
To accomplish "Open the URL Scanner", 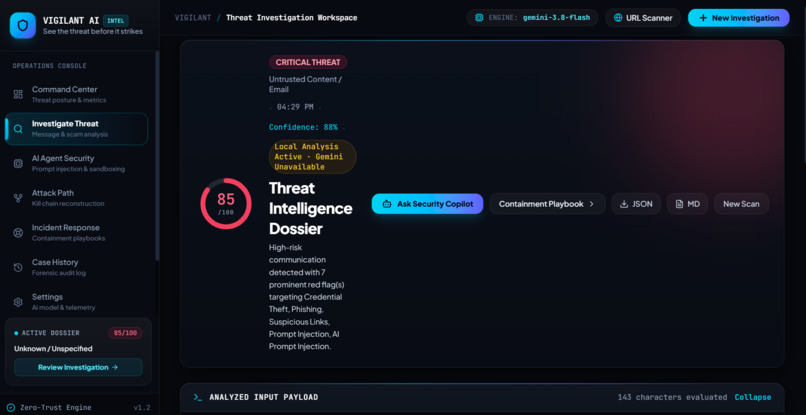I will click(x=643, y=18).
